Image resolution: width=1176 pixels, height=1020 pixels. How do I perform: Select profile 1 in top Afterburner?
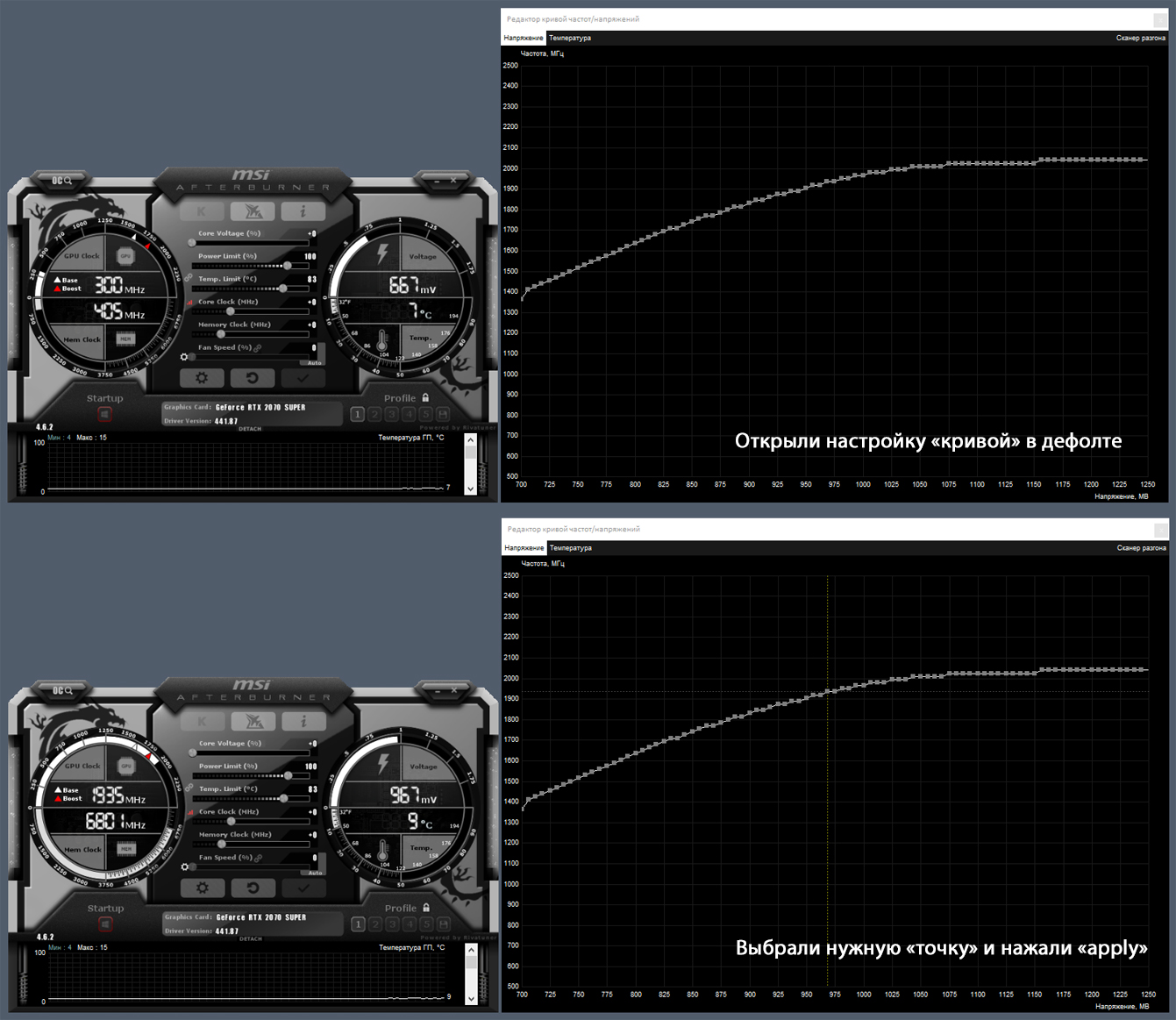[357, 414]
